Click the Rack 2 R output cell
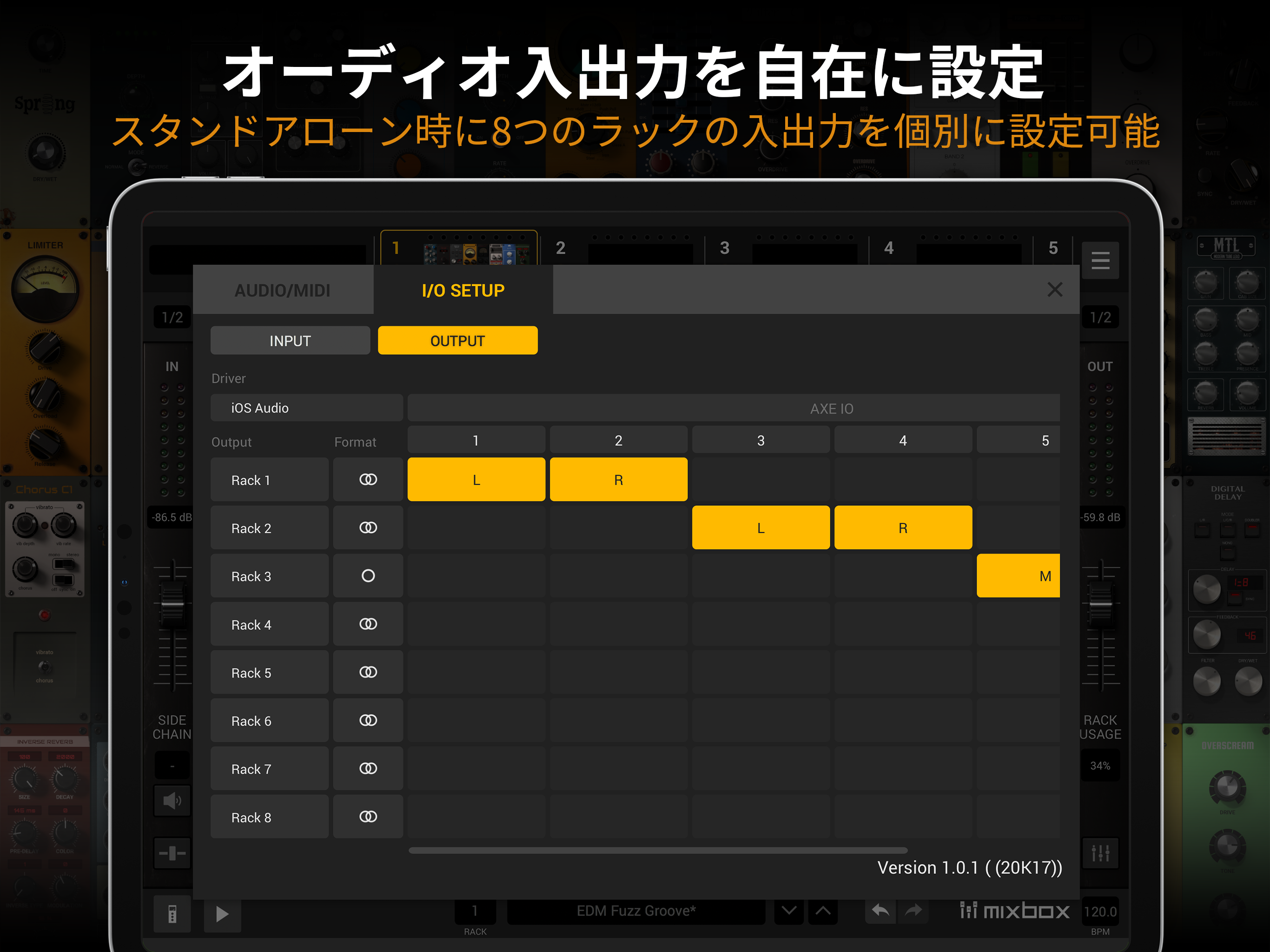 click(903, 528)
